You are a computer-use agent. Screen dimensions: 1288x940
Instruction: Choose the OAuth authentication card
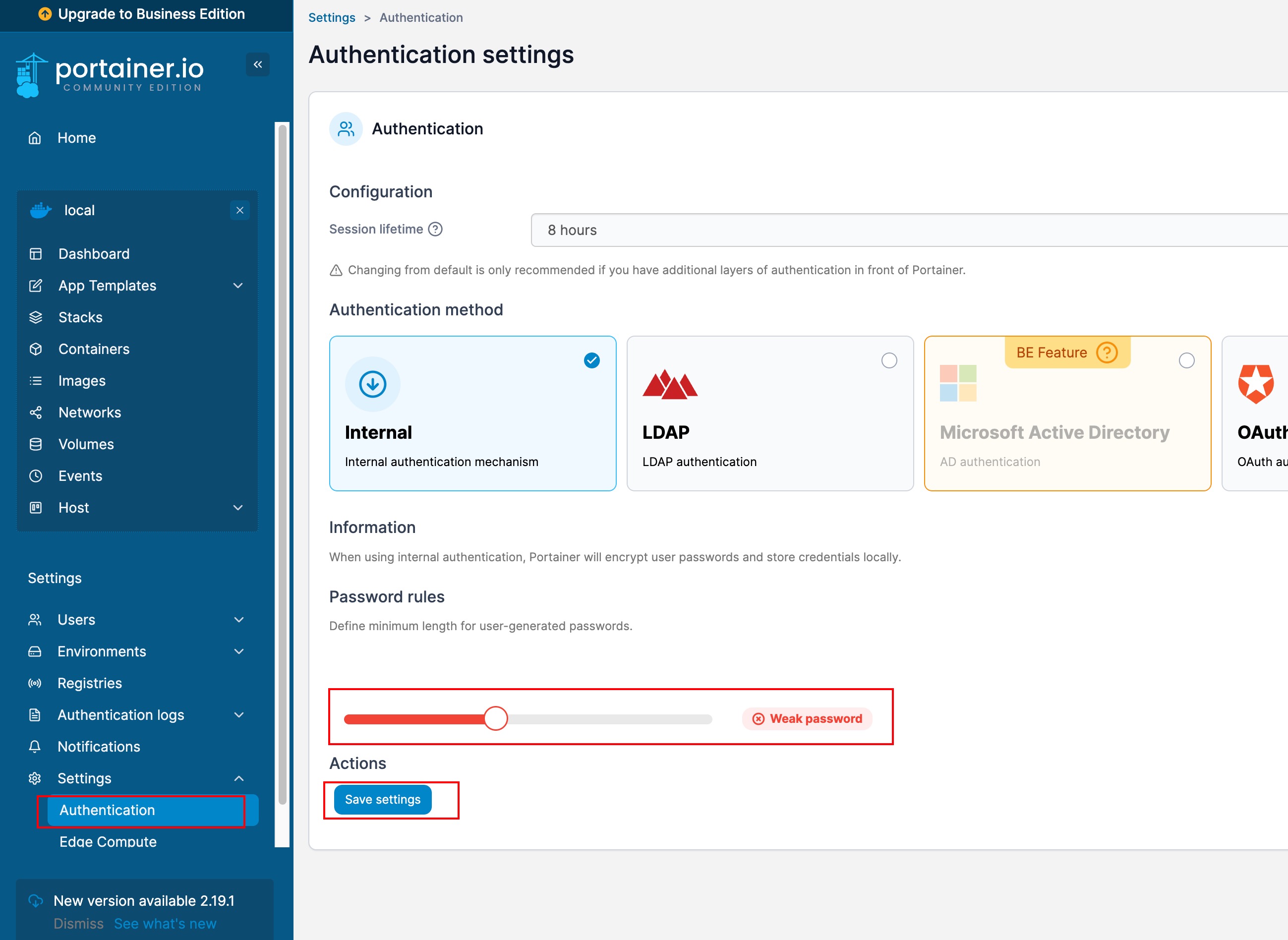[1255, 413]
